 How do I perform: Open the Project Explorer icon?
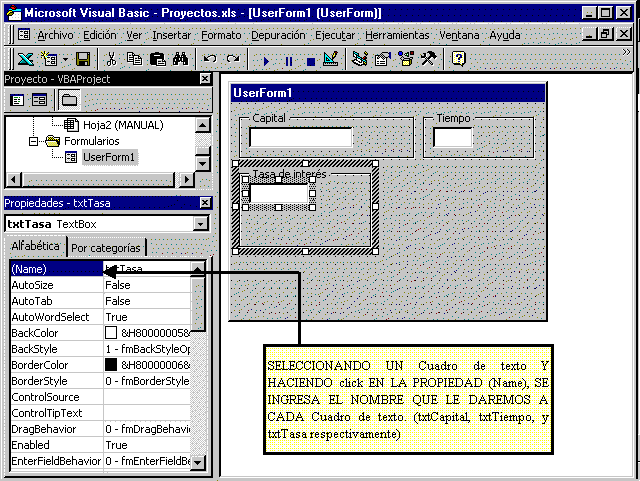point(360,59)
